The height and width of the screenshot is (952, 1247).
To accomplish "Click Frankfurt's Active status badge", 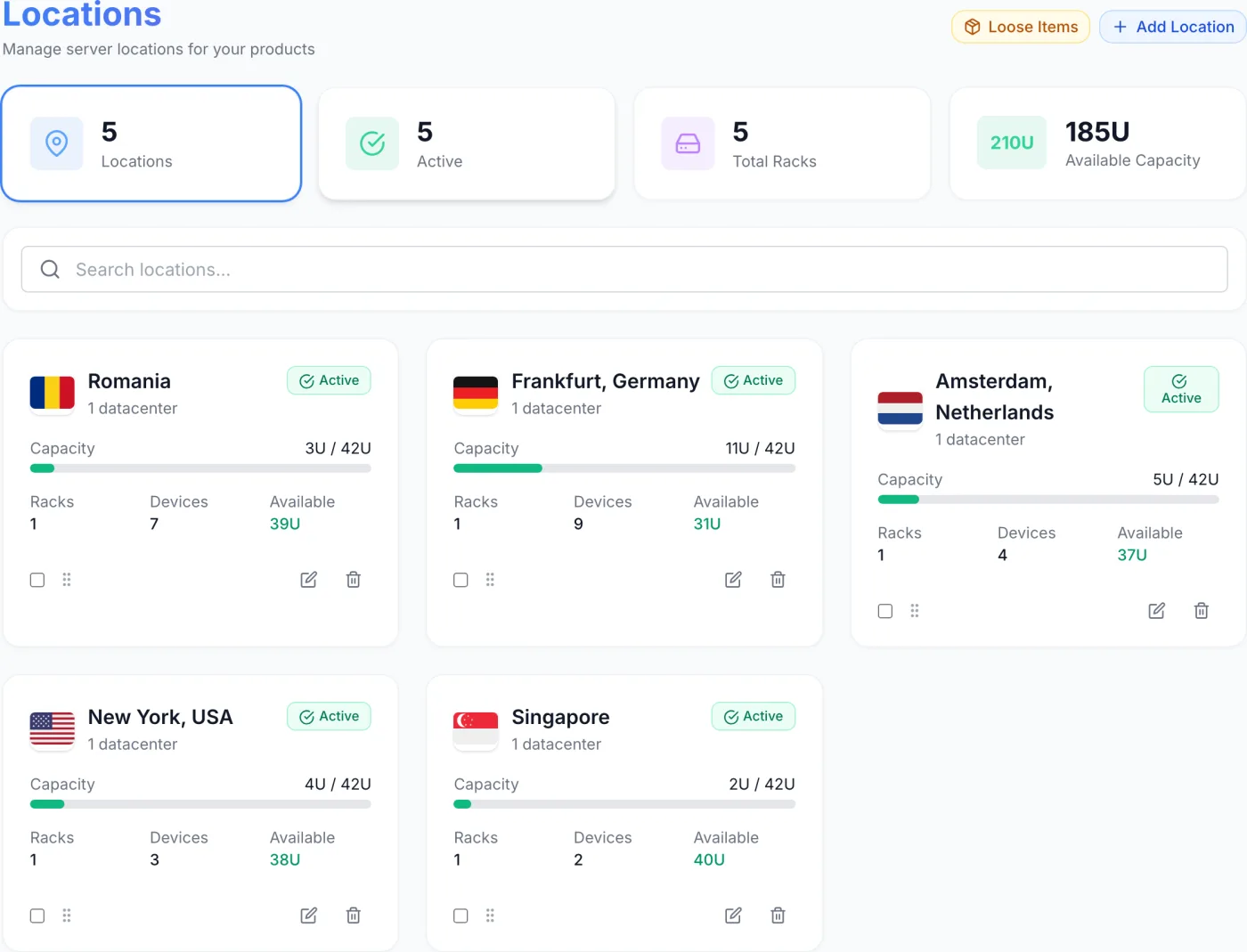I will [754, 380].
